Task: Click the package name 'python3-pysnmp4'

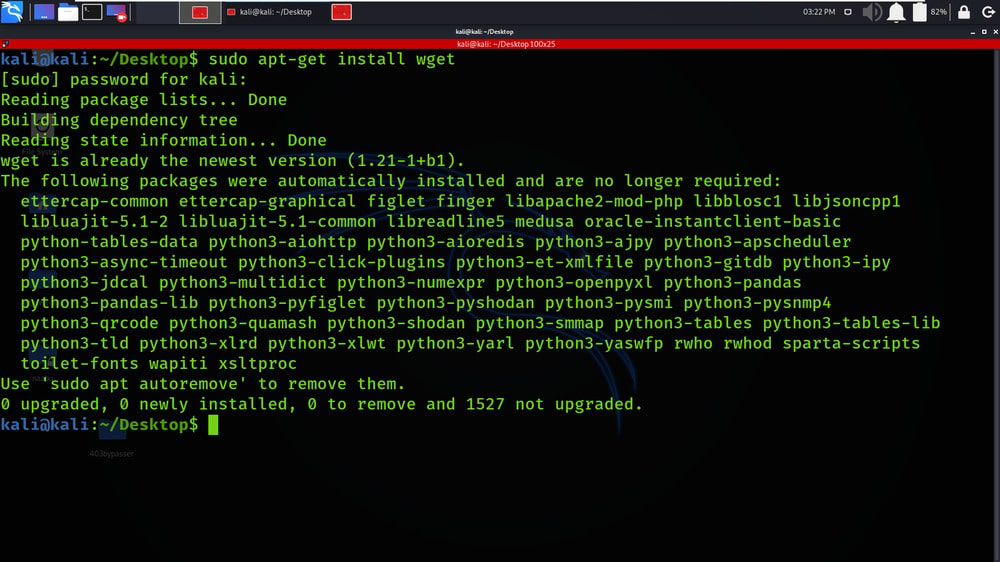Action: (x=757, y=303)
